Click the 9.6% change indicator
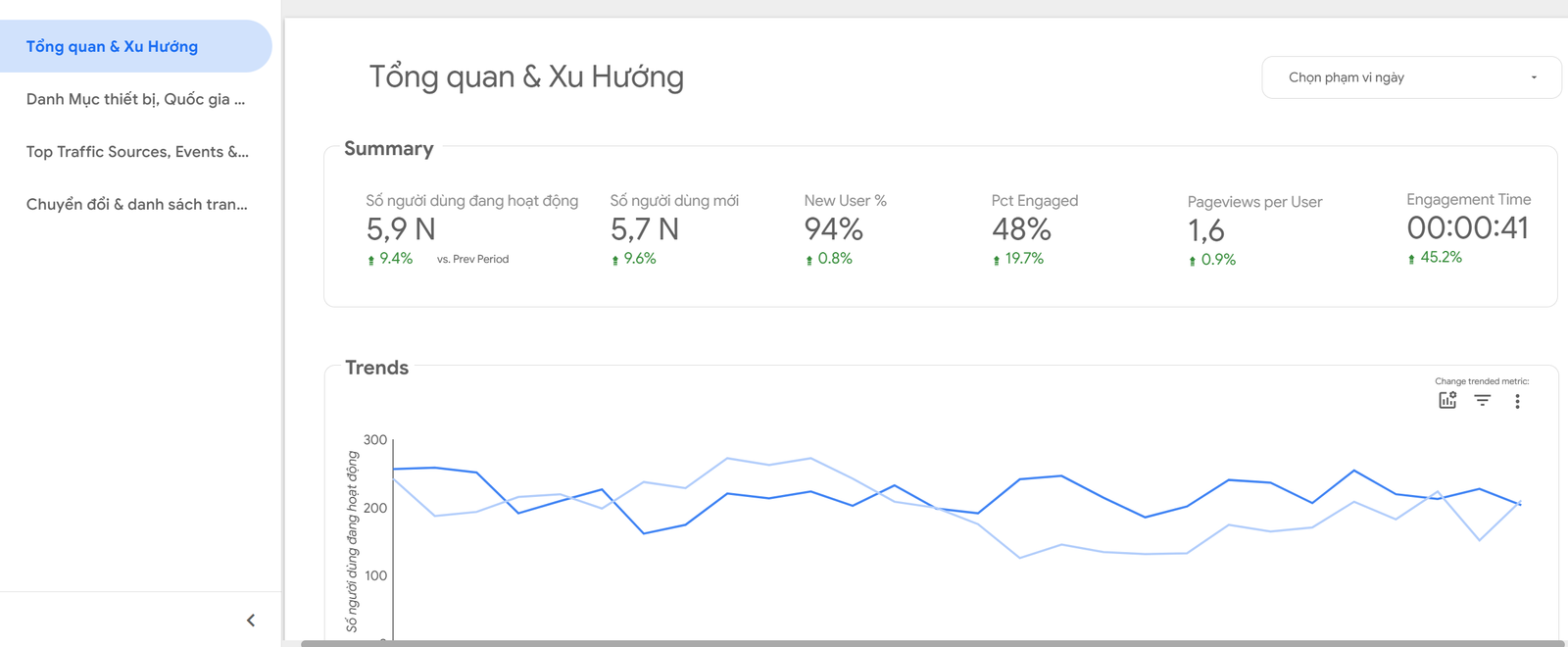 coord(634,259)
